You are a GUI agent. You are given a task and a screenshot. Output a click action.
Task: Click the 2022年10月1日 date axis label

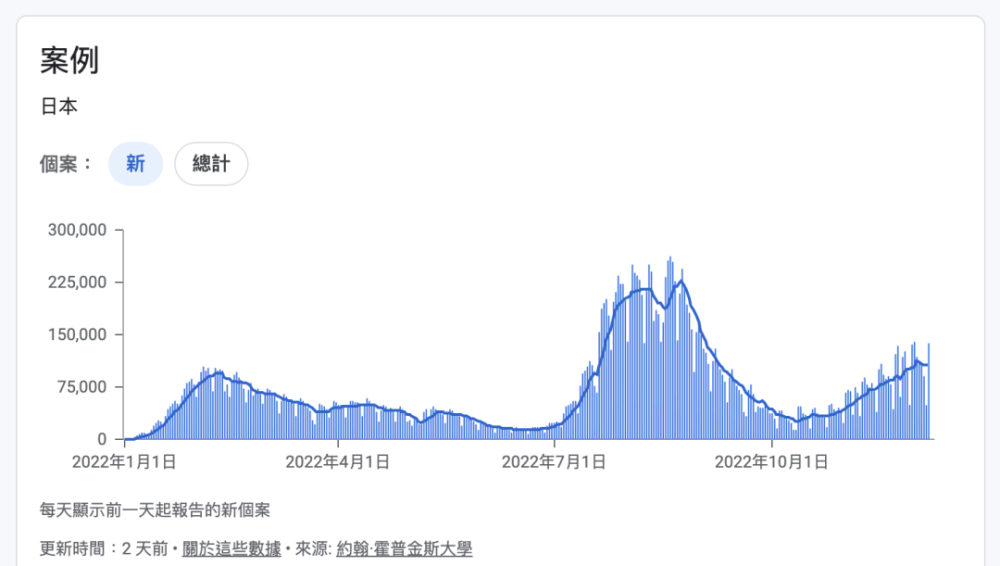[772, 462]
